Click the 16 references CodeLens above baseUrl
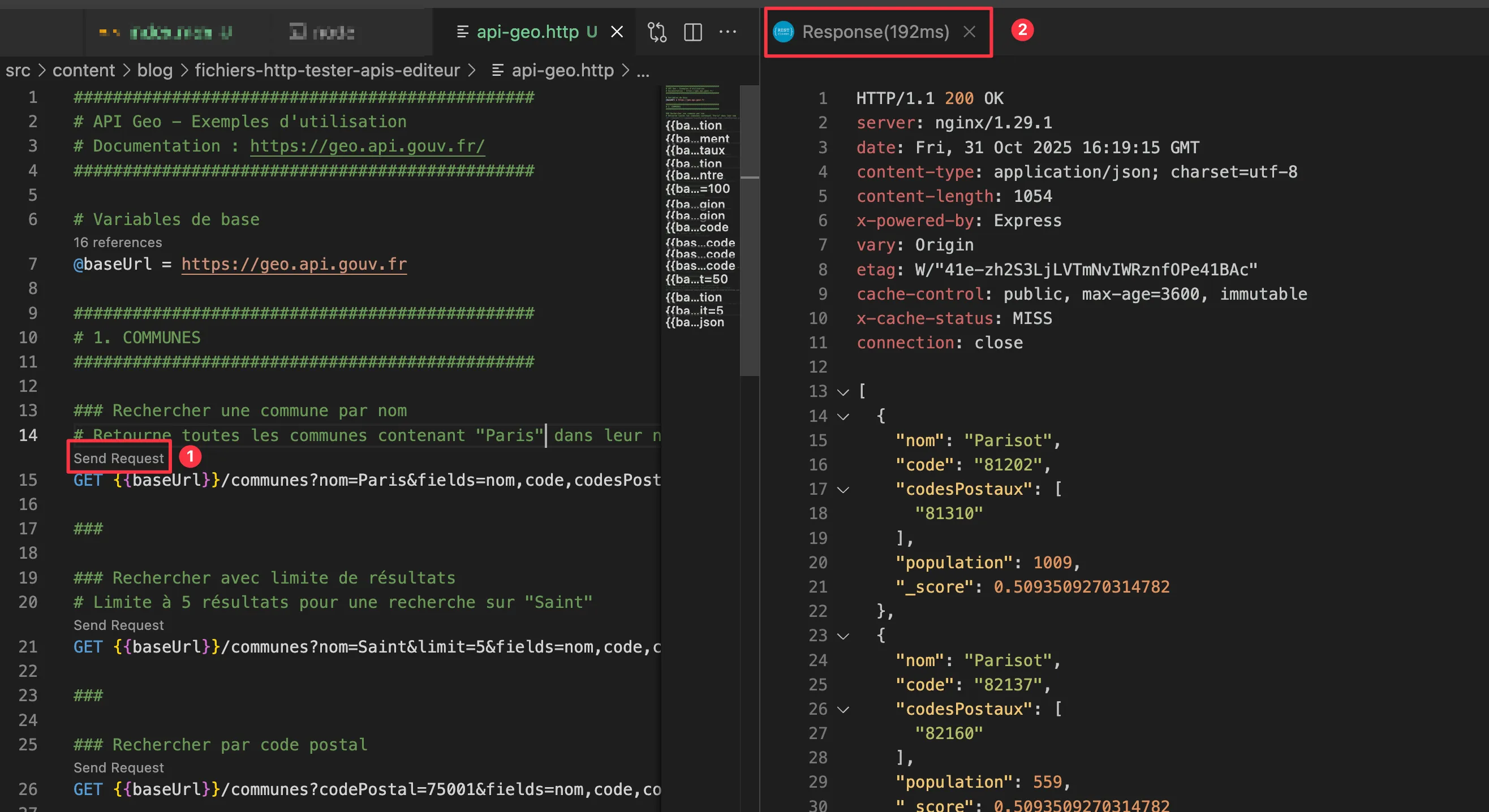1489x812 pixels. pyautogui.click(x=117, y=242)
